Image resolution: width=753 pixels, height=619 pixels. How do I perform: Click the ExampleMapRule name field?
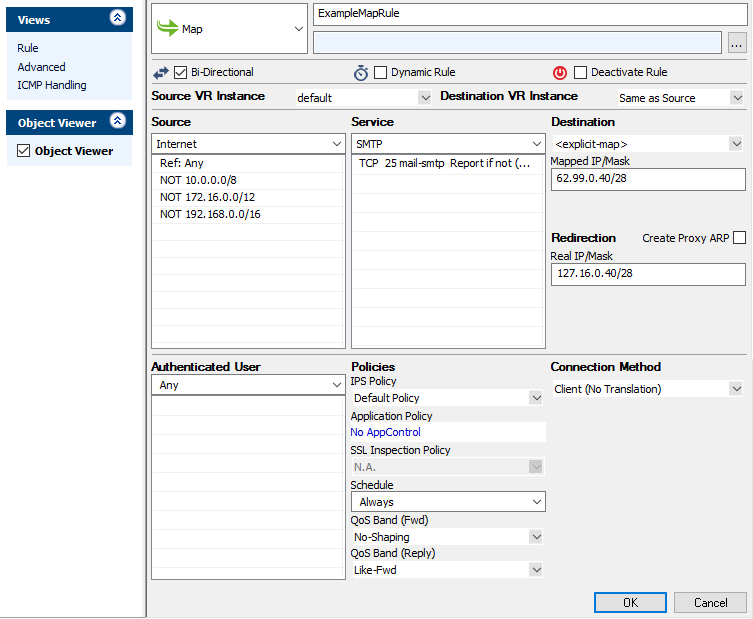pyautogui.click(x=530, y=14)
